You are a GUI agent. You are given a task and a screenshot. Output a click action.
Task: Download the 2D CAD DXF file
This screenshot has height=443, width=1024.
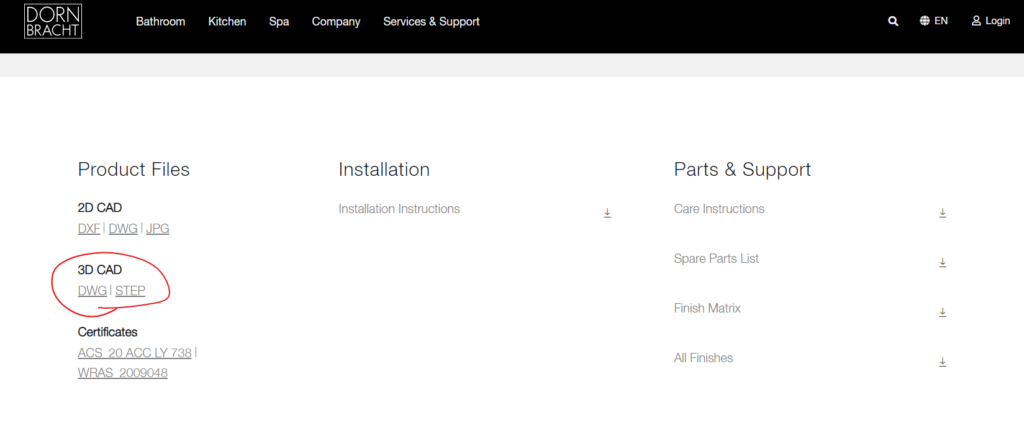89,229
